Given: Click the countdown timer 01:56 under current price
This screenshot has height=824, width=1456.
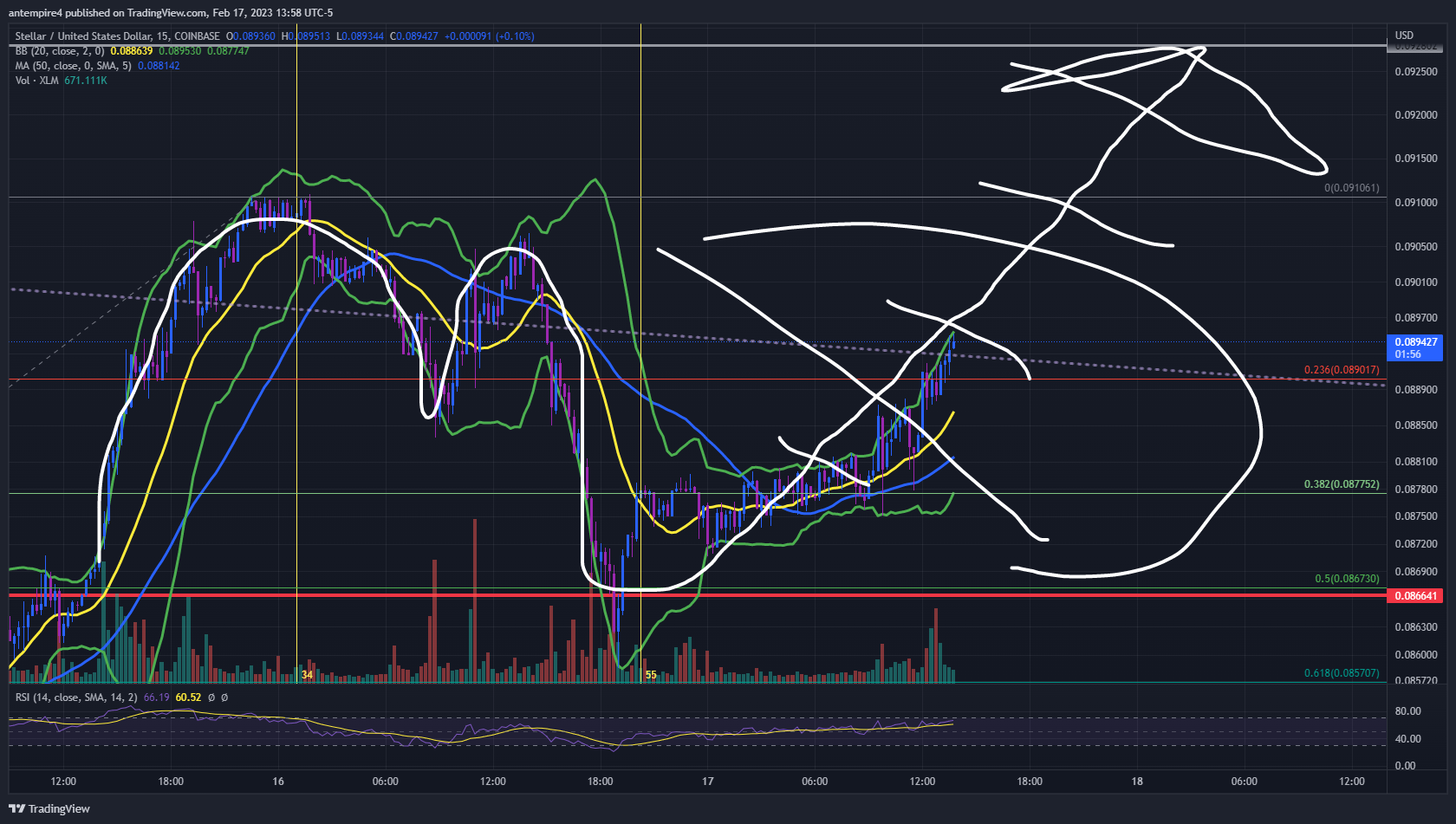Looking at the screenshot, I should [1407, 354].
